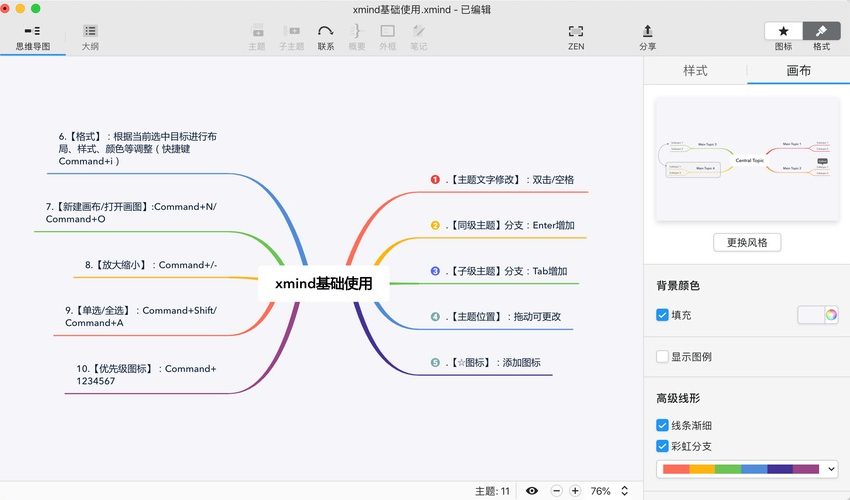Switch to the 样式 style tab
This screenshot has height=500, width=850.
[696, 71]
